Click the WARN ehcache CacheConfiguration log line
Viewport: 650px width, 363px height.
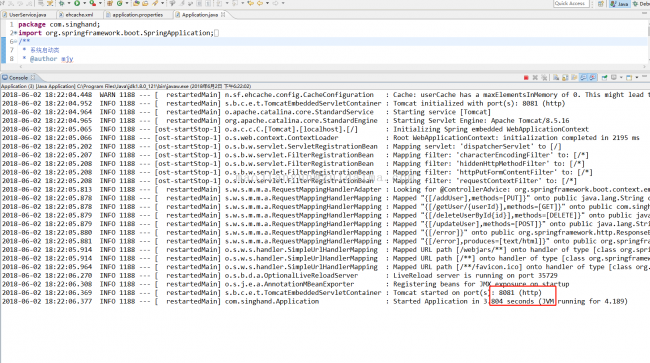(325, 95)
